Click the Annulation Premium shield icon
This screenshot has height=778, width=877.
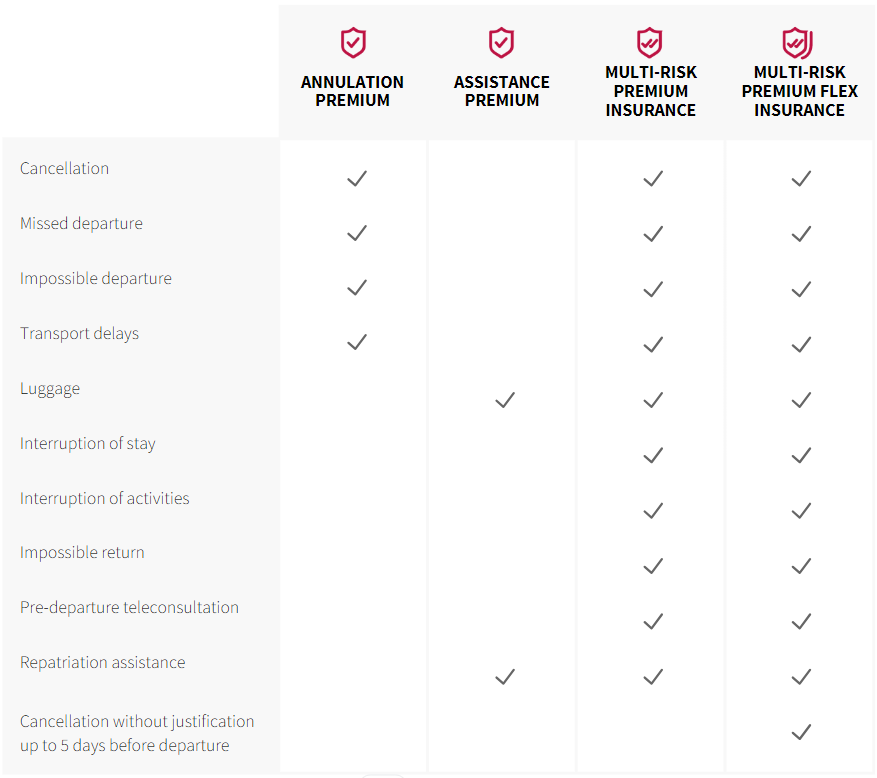pos(353,43)
